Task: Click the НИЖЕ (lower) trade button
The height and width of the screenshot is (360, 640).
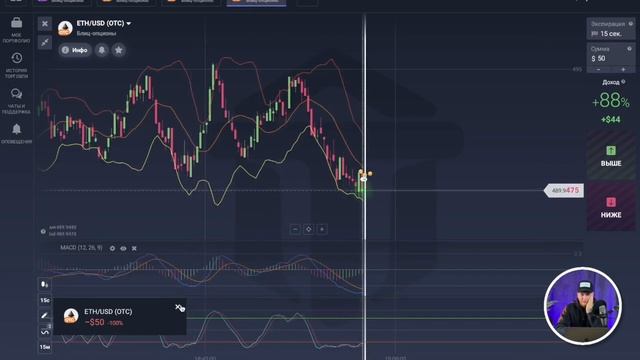Action: point(611,207)
